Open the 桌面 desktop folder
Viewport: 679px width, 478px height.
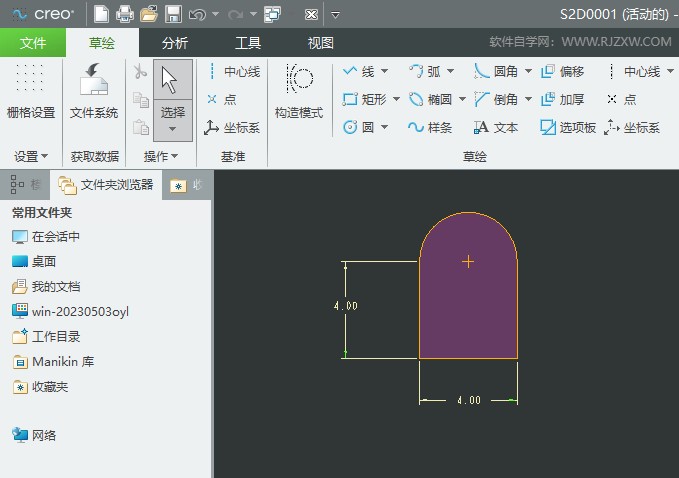click(34, 262)
